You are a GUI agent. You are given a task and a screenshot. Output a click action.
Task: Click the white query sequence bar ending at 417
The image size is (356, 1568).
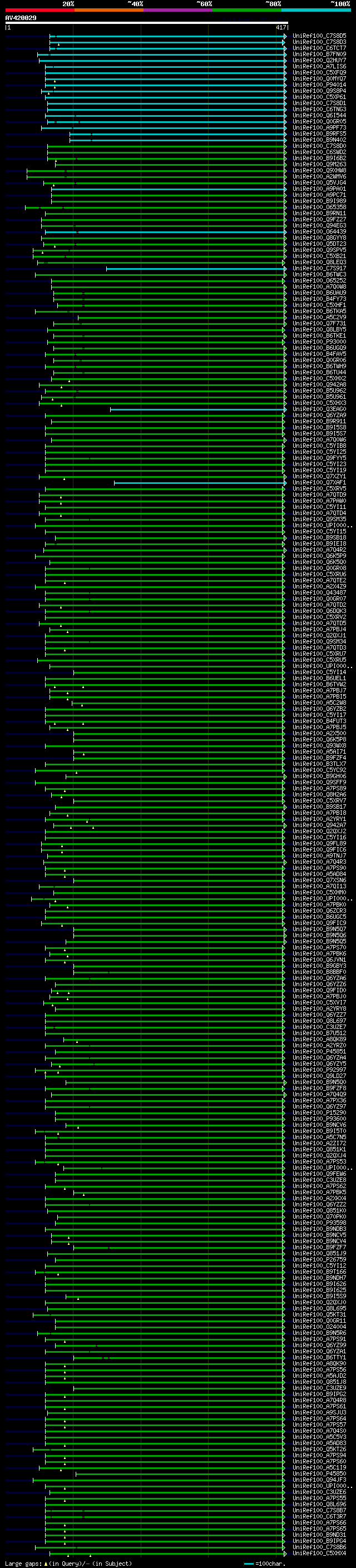[x=146, y=23]
